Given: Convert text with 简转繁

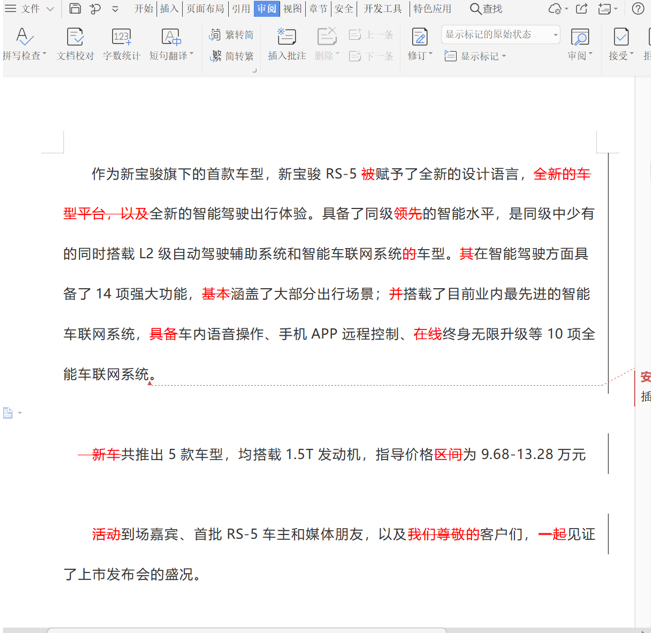Looking at the screenshot, I should coord(231,56).
